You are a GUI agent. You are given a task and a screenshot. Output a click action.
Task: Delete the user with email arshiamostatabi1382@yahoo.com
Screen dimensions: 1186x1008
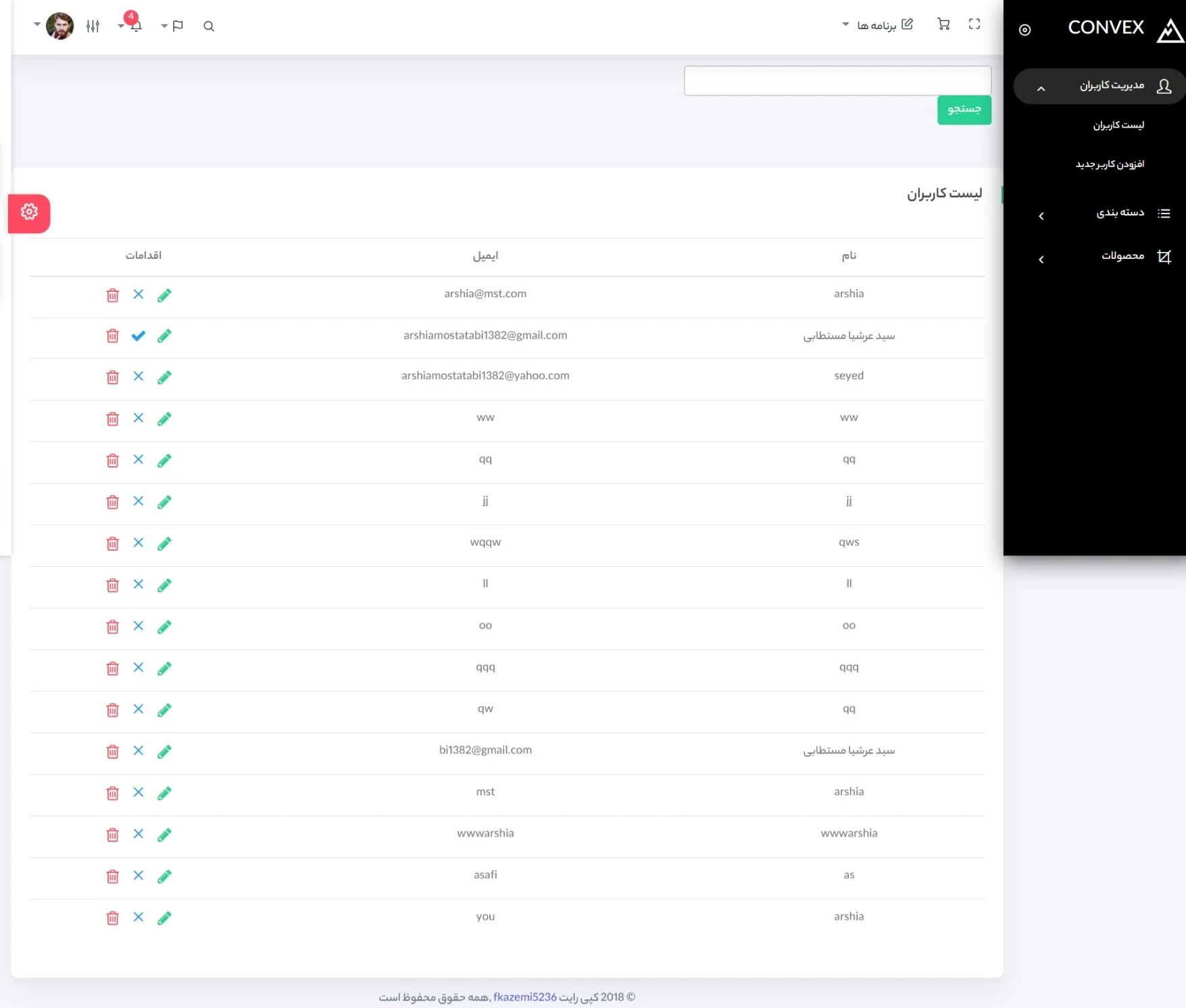click(113, 377)
